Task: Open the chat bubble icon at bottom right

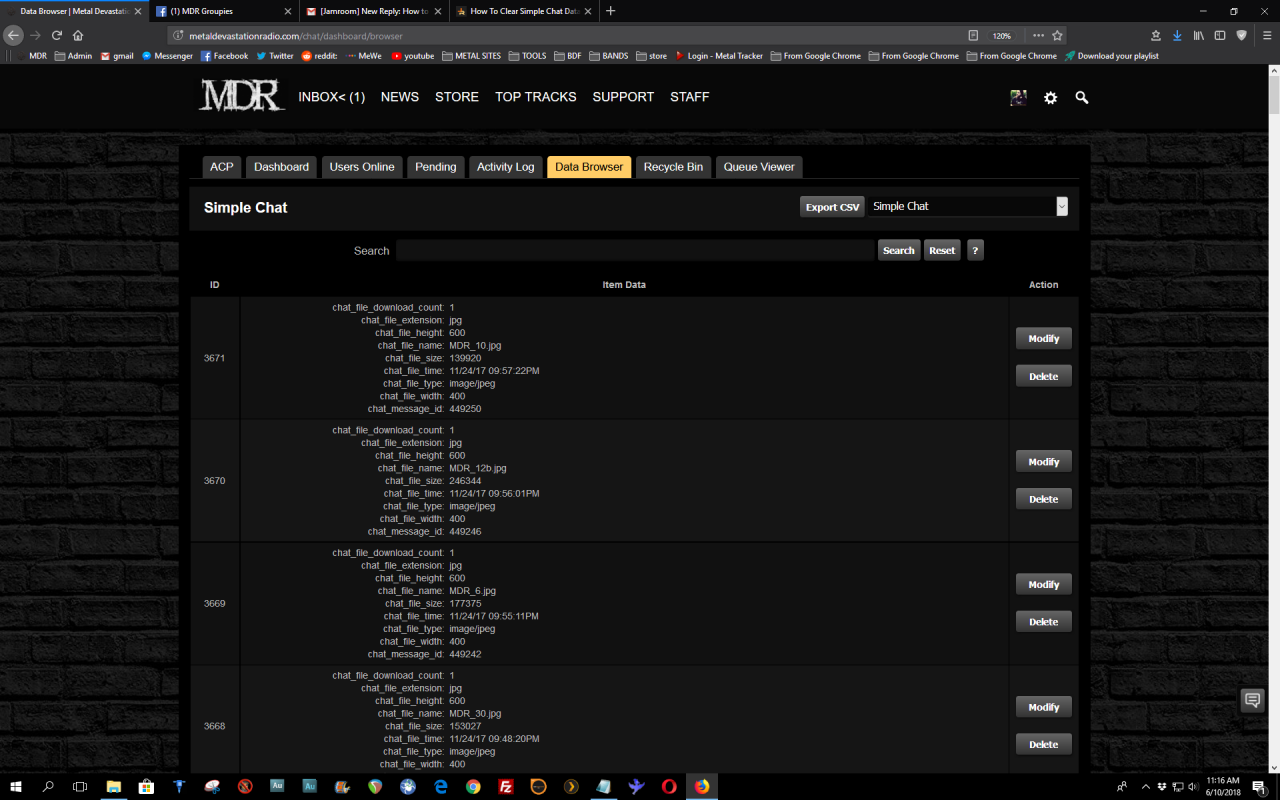Action: 1252,700
